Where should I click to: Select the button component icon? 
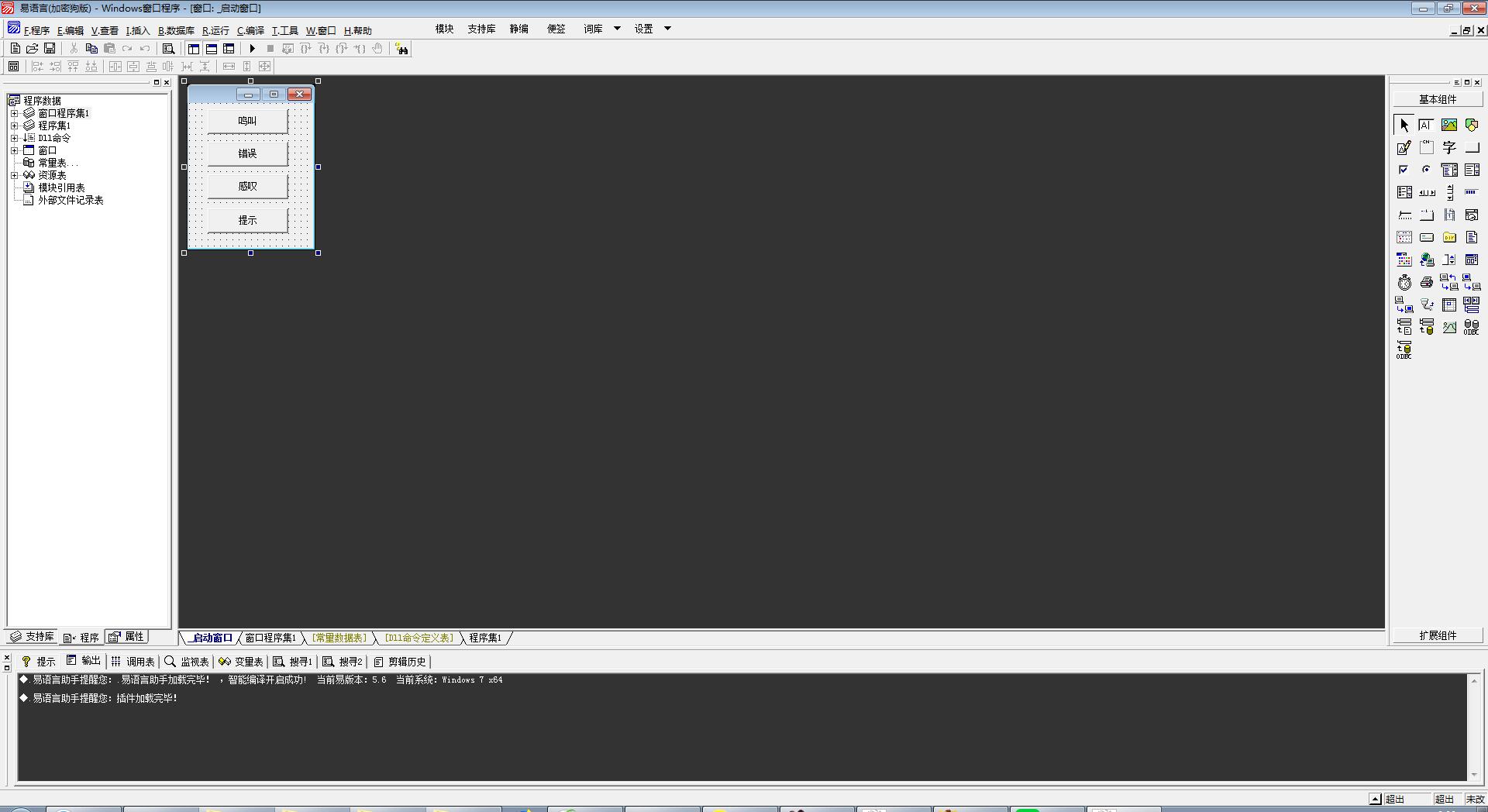click(1472, 147)
